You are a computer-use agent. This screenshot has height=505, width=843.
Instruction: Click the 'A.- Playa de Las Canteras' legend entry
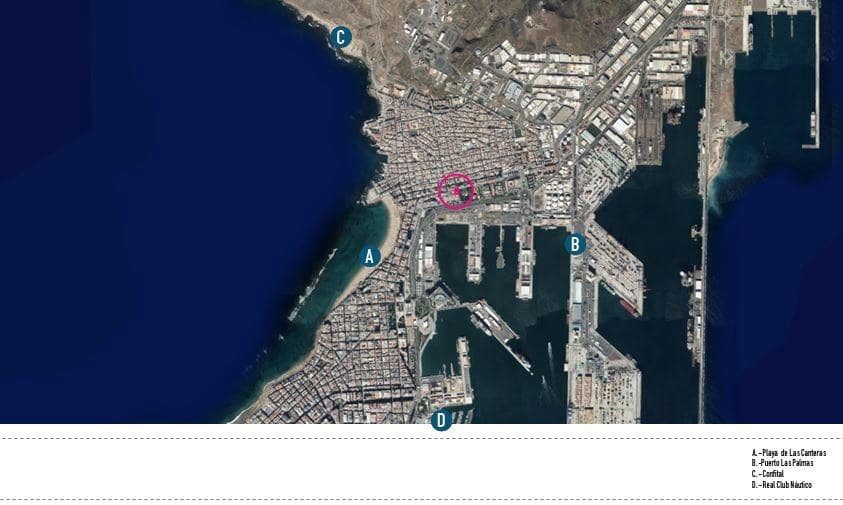click(x=788, y=453)
